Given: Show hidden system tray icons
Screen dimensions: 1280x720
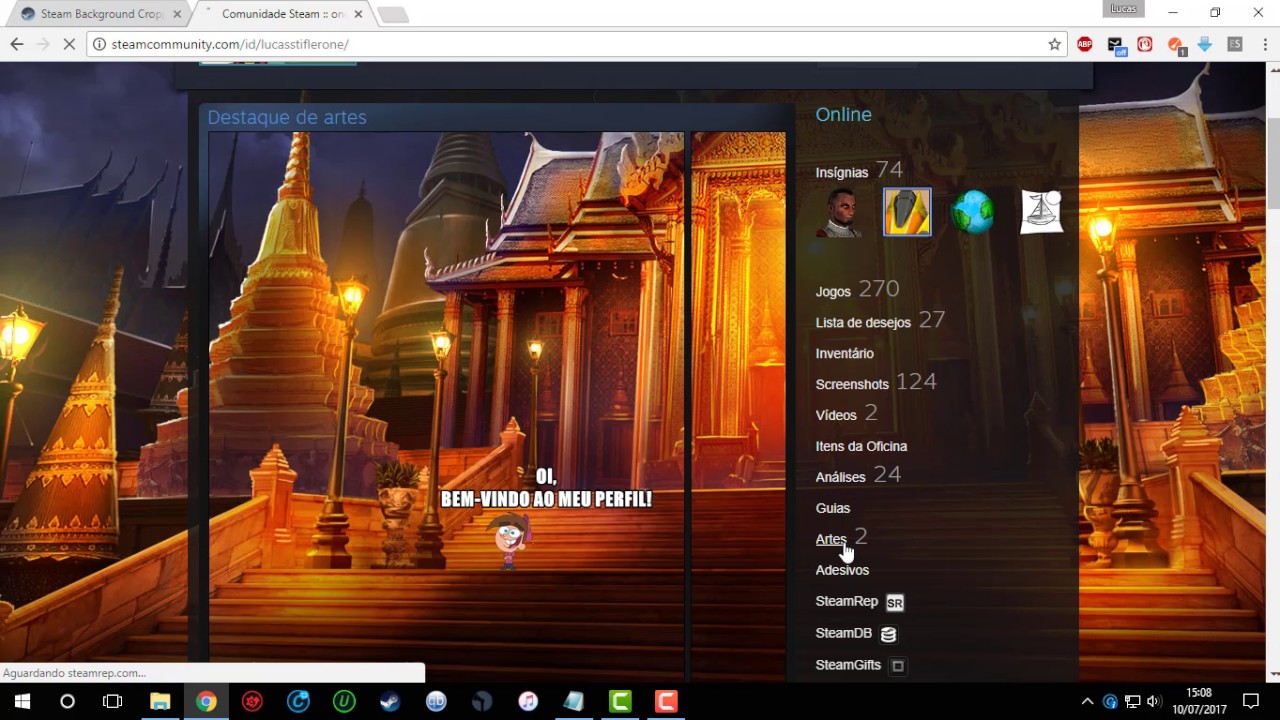Looking at the screenshot, I should [x=1088, y=701].
